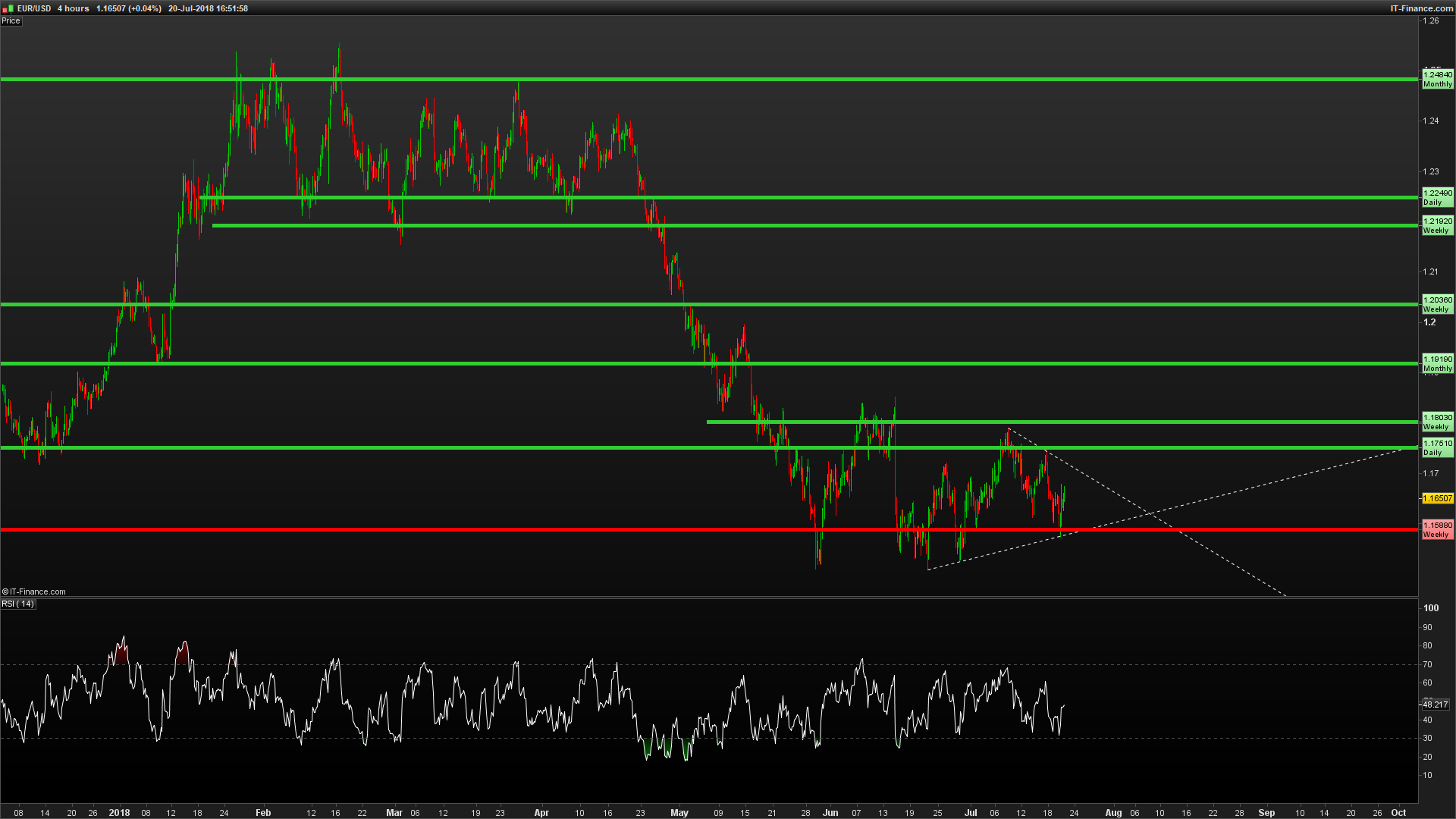
Task: Click the 1.21920 Weekly price level label
Action: point(1437,225)
